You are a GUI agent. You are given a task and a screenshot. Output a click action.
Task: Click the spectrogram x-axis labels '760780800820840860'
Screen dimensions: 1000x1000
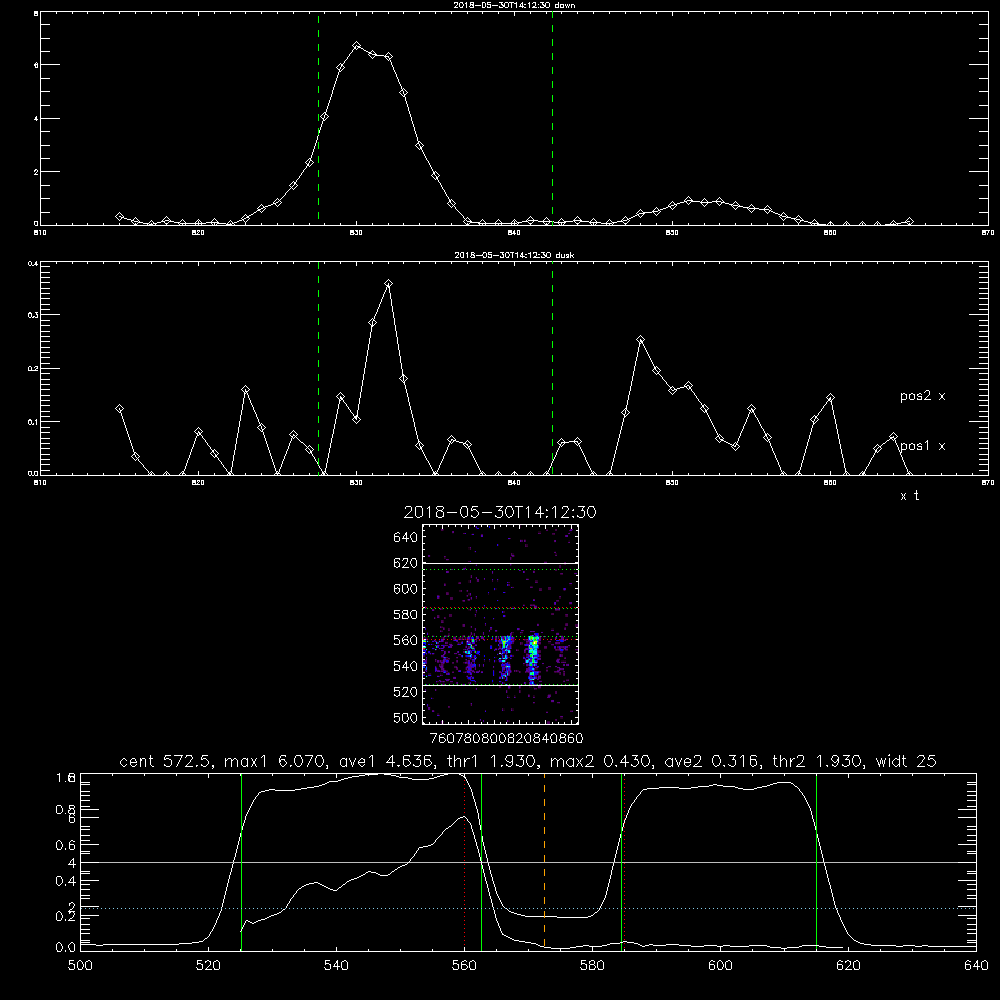tap(506, 738)
